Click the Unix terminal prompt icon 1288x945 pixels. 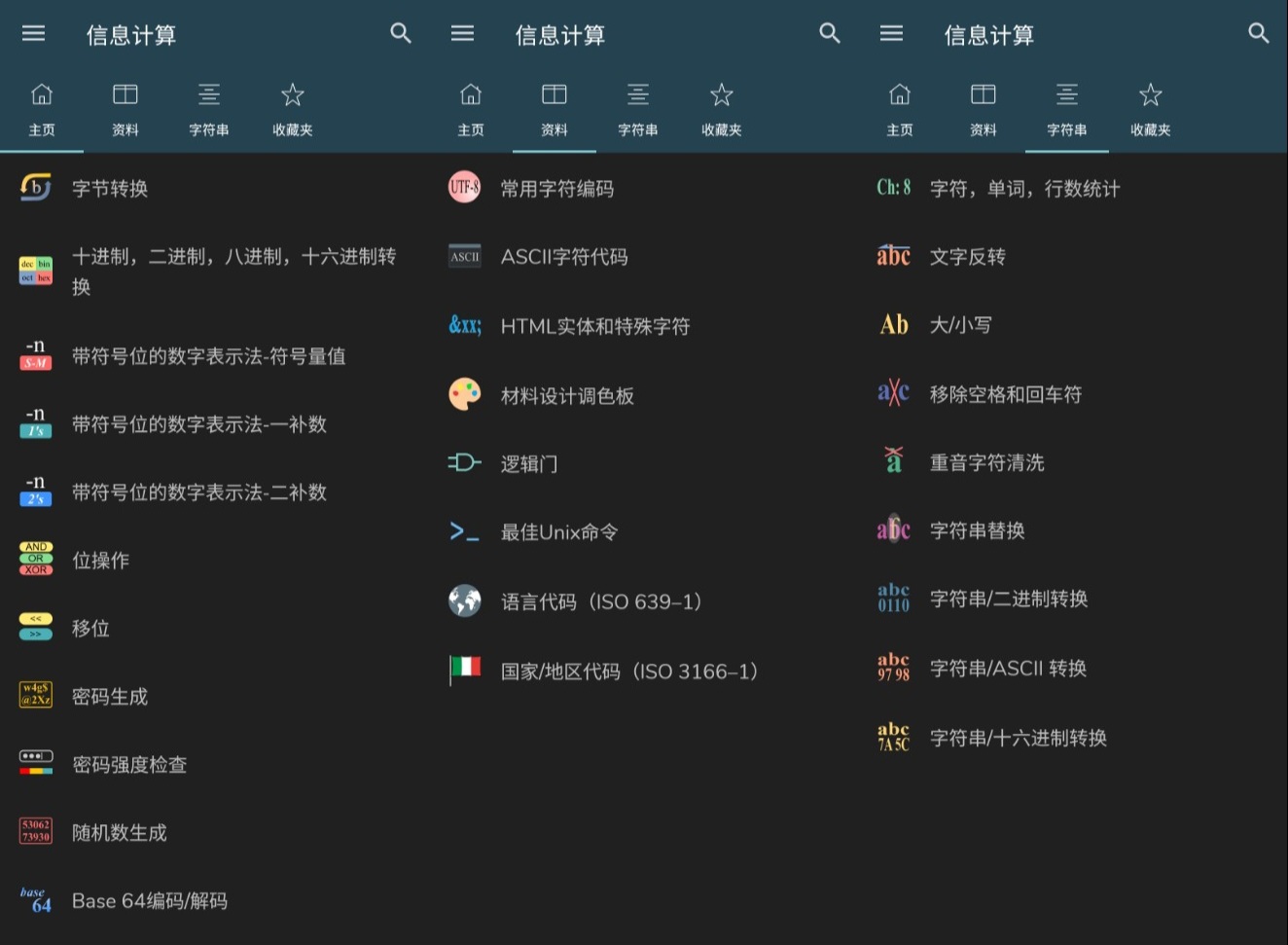point(464,531)
